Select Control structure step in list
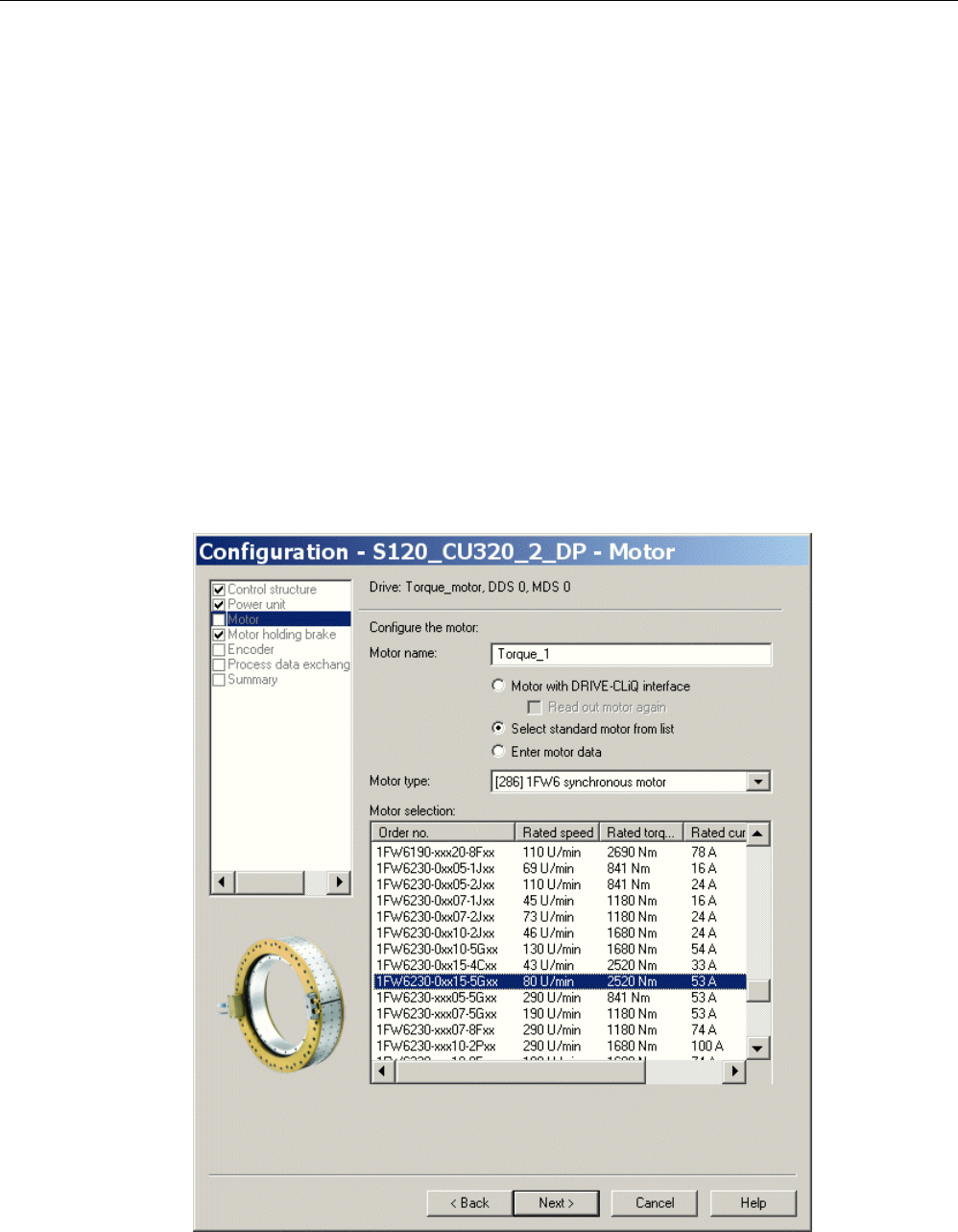 coord(272,590)
